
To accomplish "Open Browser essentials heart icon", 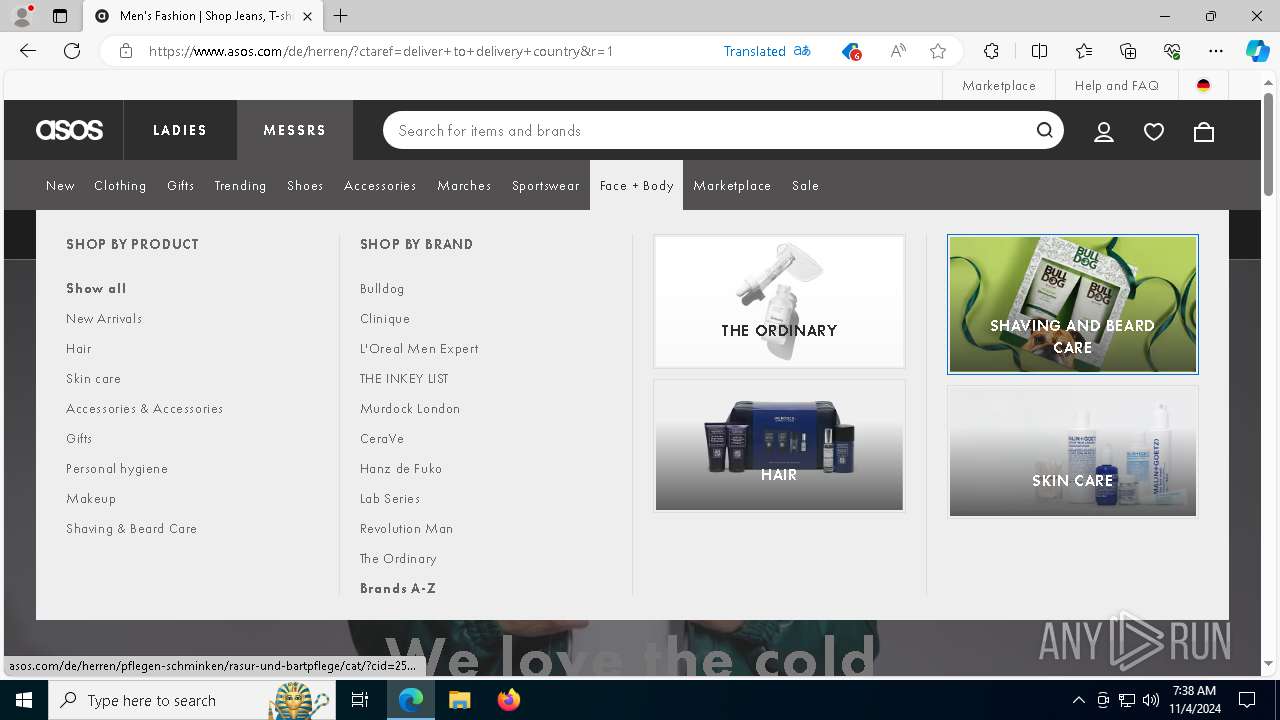I will tap(1172, 51).
